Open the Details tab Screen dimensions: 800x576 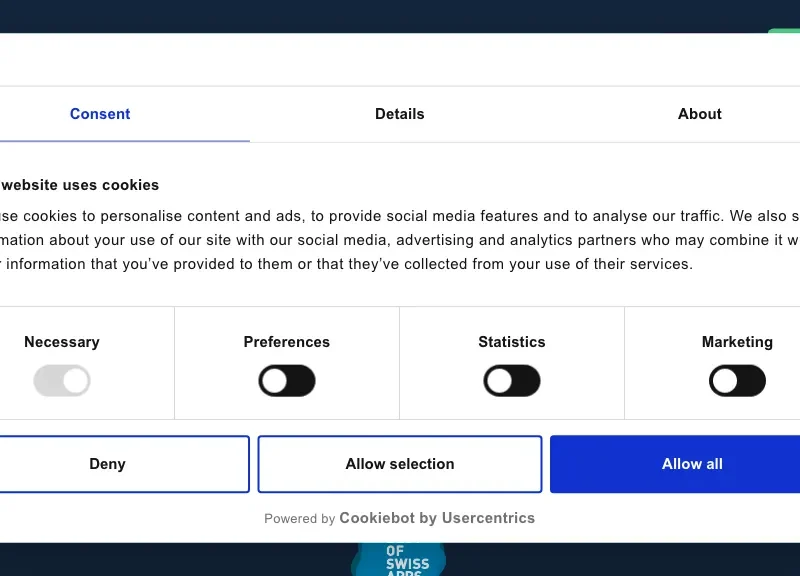pyautogui.click(x=399, y=114)
